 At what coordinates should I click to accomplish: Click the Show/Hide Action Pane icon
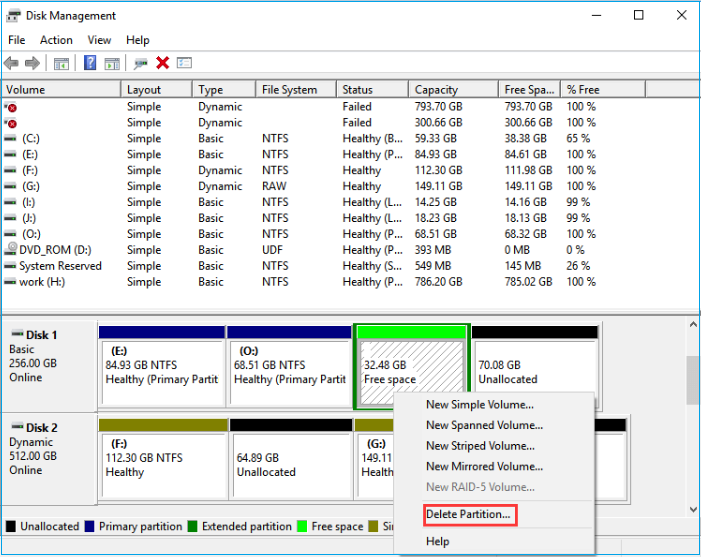[x=112, y=63]
